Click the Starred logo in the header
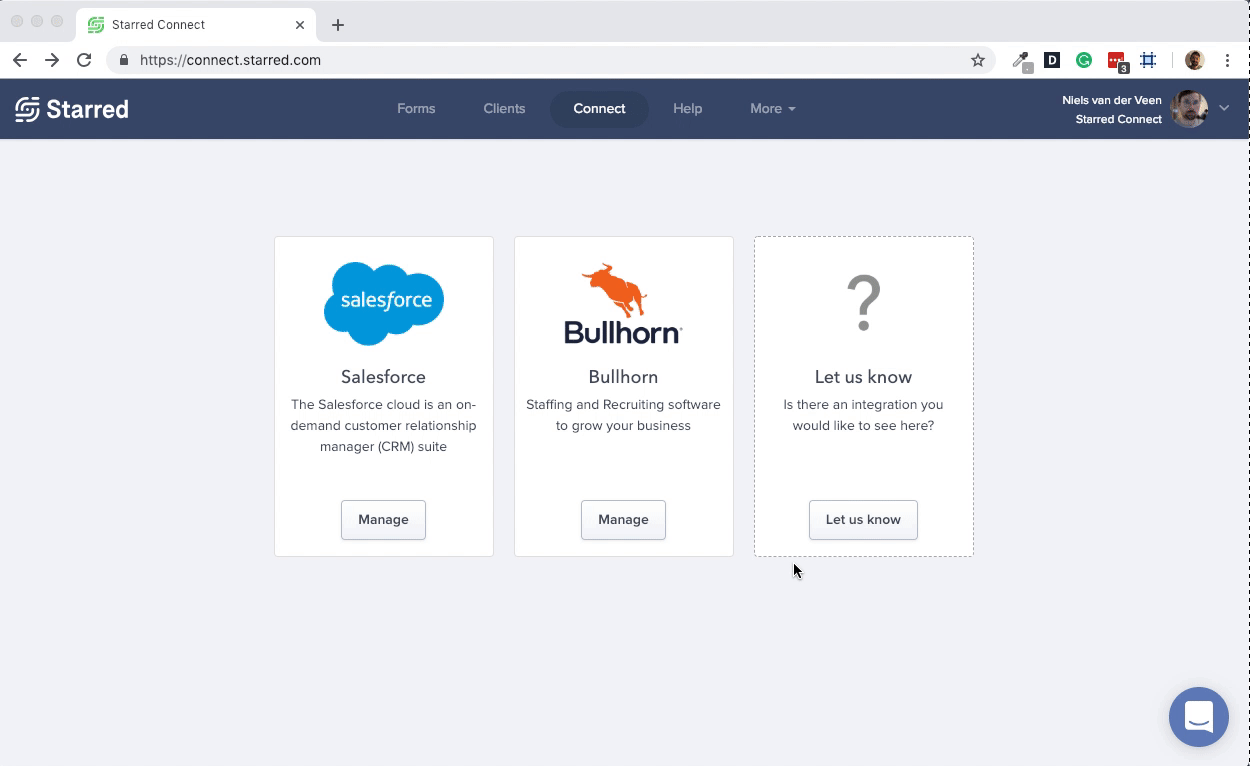This screenshot has height=766, width=1250. click(x=72, y=109)
